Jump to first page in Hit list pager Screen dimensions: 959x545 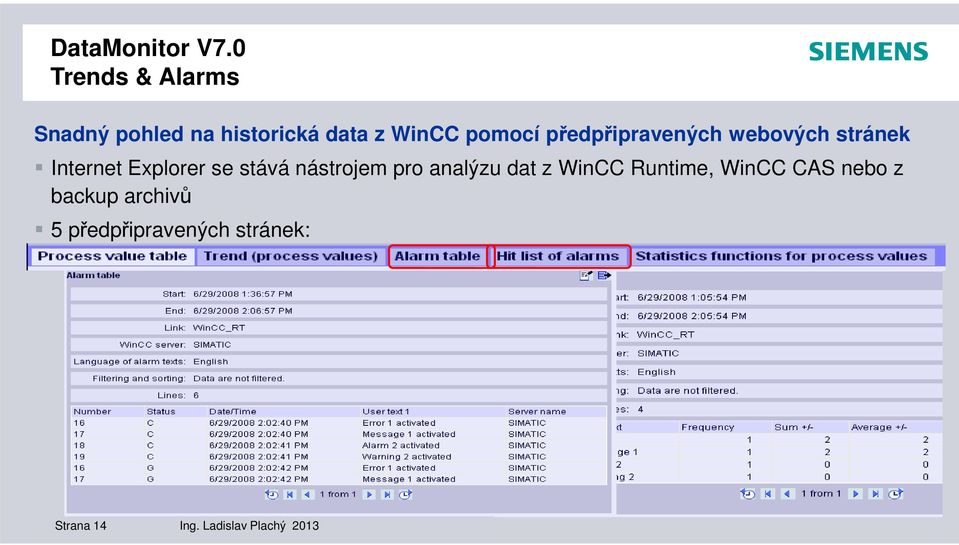tap(768, 494)
